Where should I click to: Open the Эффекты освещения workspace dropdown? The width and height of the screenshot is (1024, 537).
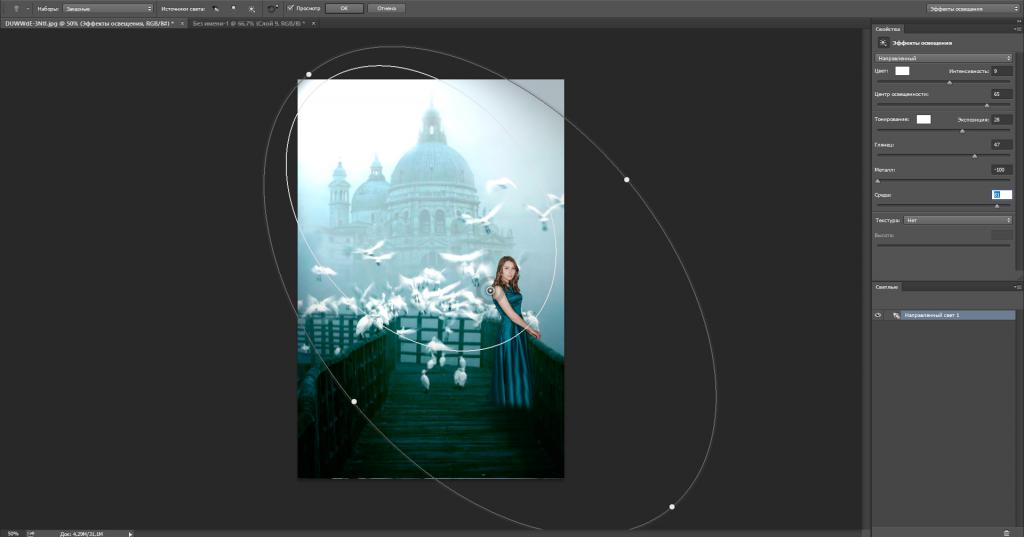[972, 8]
